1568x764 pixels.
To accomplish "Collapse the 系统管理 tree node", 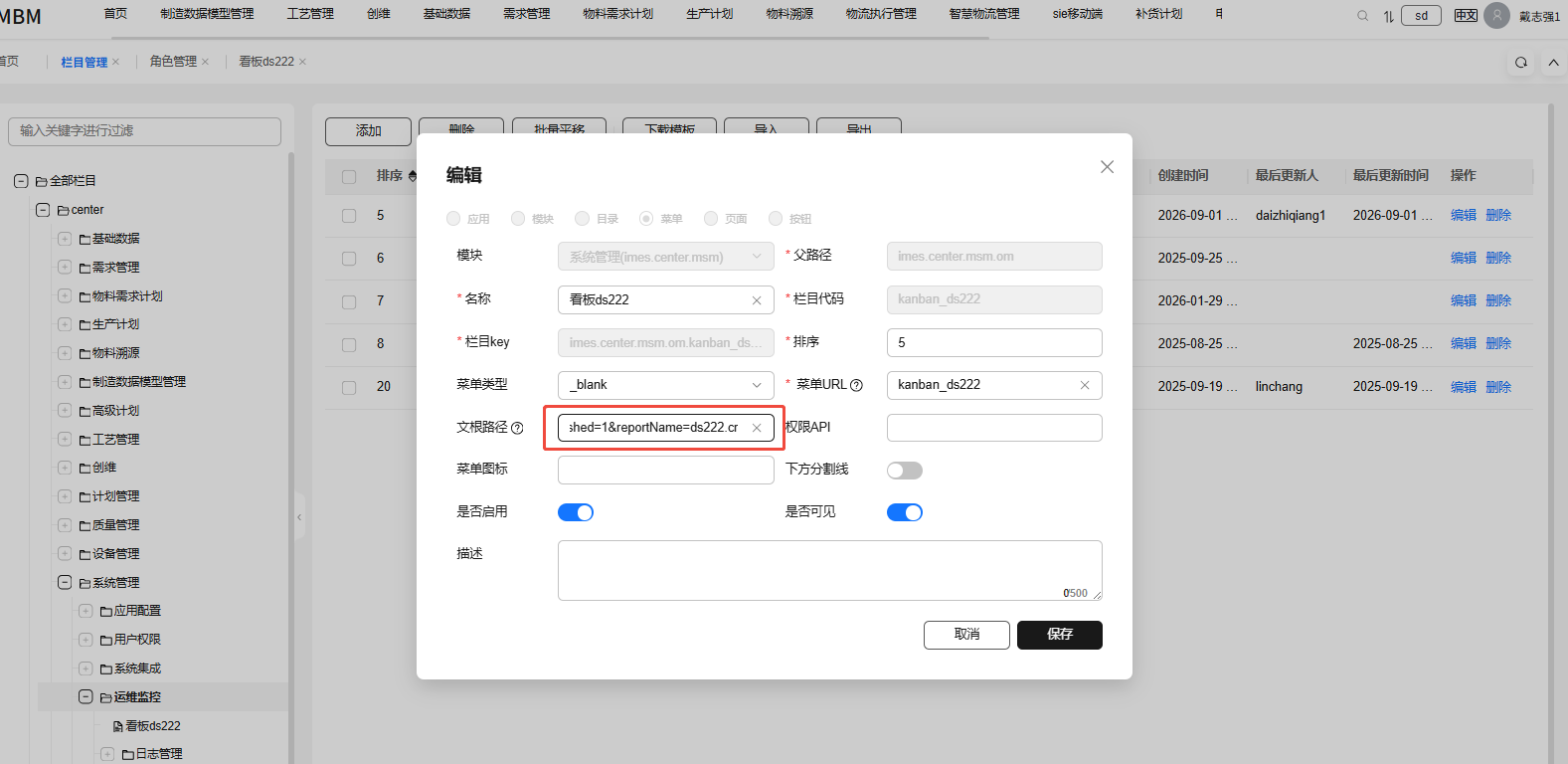I will (x=65, y=583).
